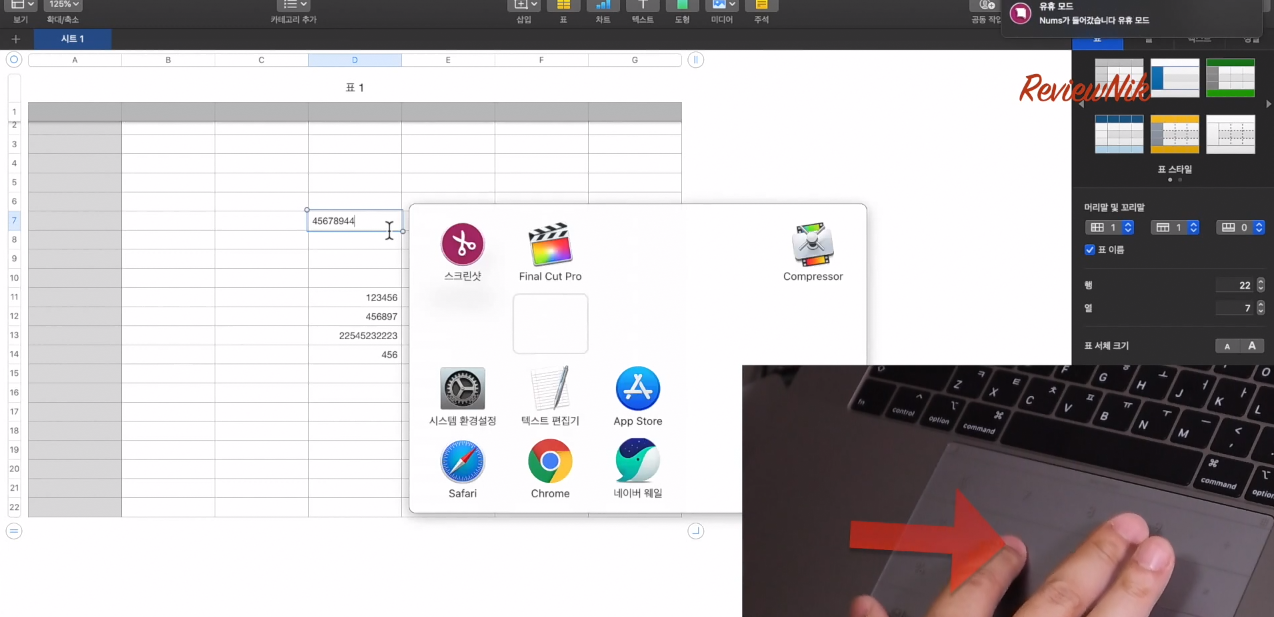The width and height of the screenshot is (1274, 617).
Task: Click the table title 표 1
Action: click(x=355, y=88)
